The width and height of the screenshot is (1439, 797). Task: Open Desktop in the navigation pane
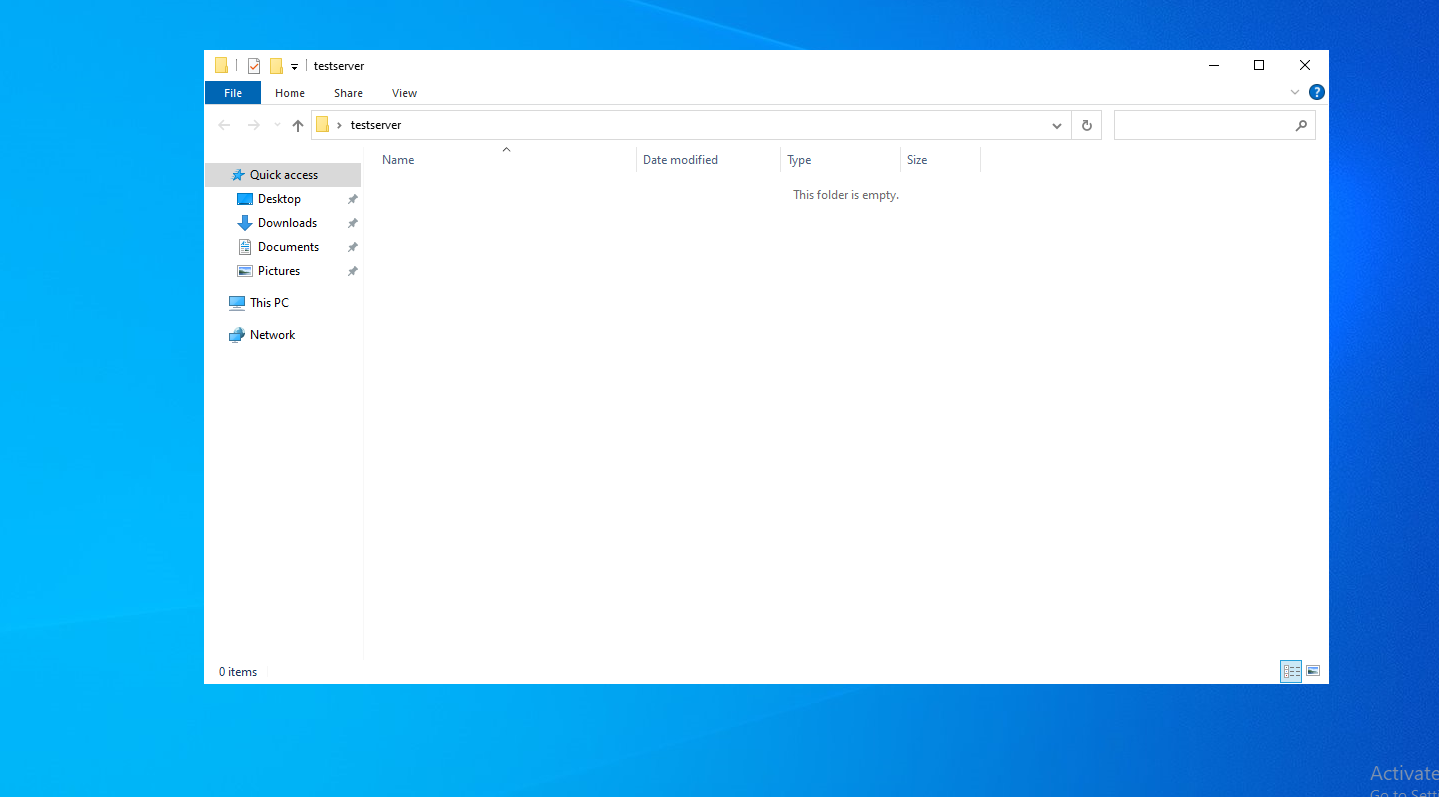[279, 199]
